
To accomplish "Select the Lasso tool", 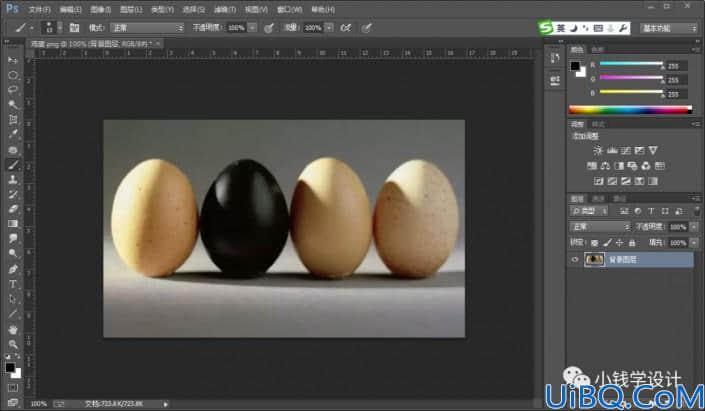I will pos(13,89).
